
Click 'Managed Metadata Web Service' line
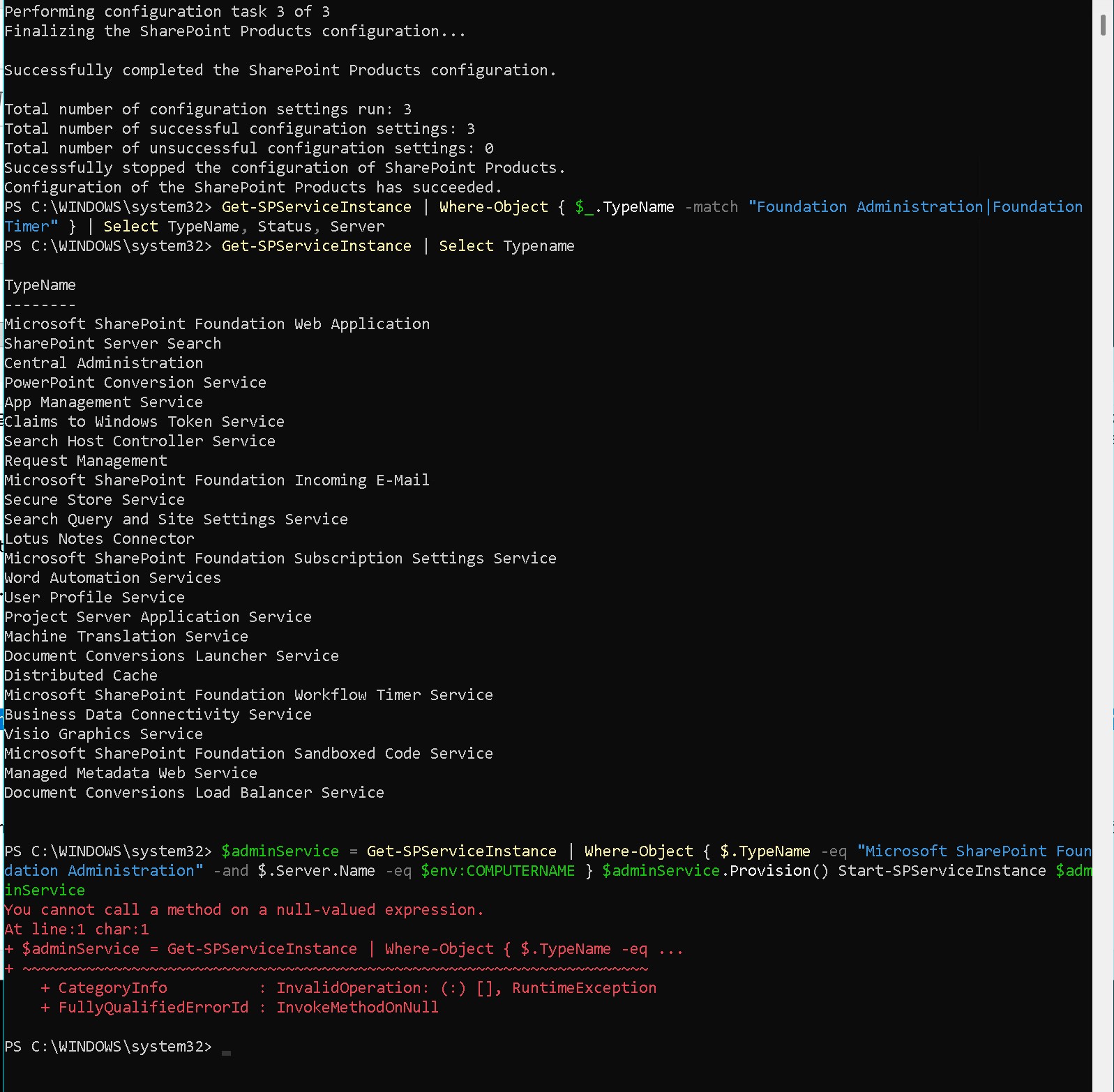coord(131,773)
